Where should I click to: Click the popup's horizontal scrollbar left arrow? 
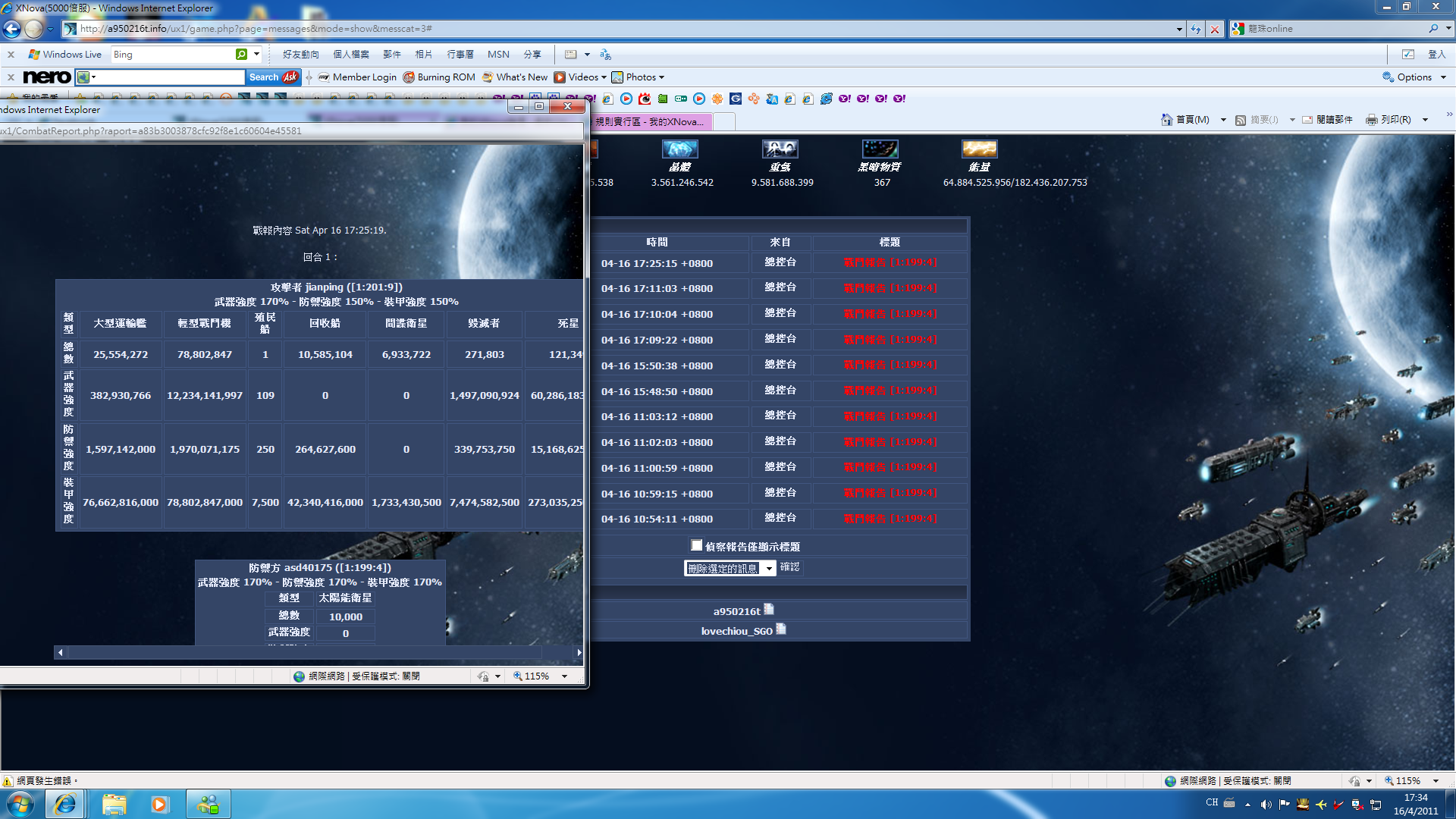pos(61,652)
